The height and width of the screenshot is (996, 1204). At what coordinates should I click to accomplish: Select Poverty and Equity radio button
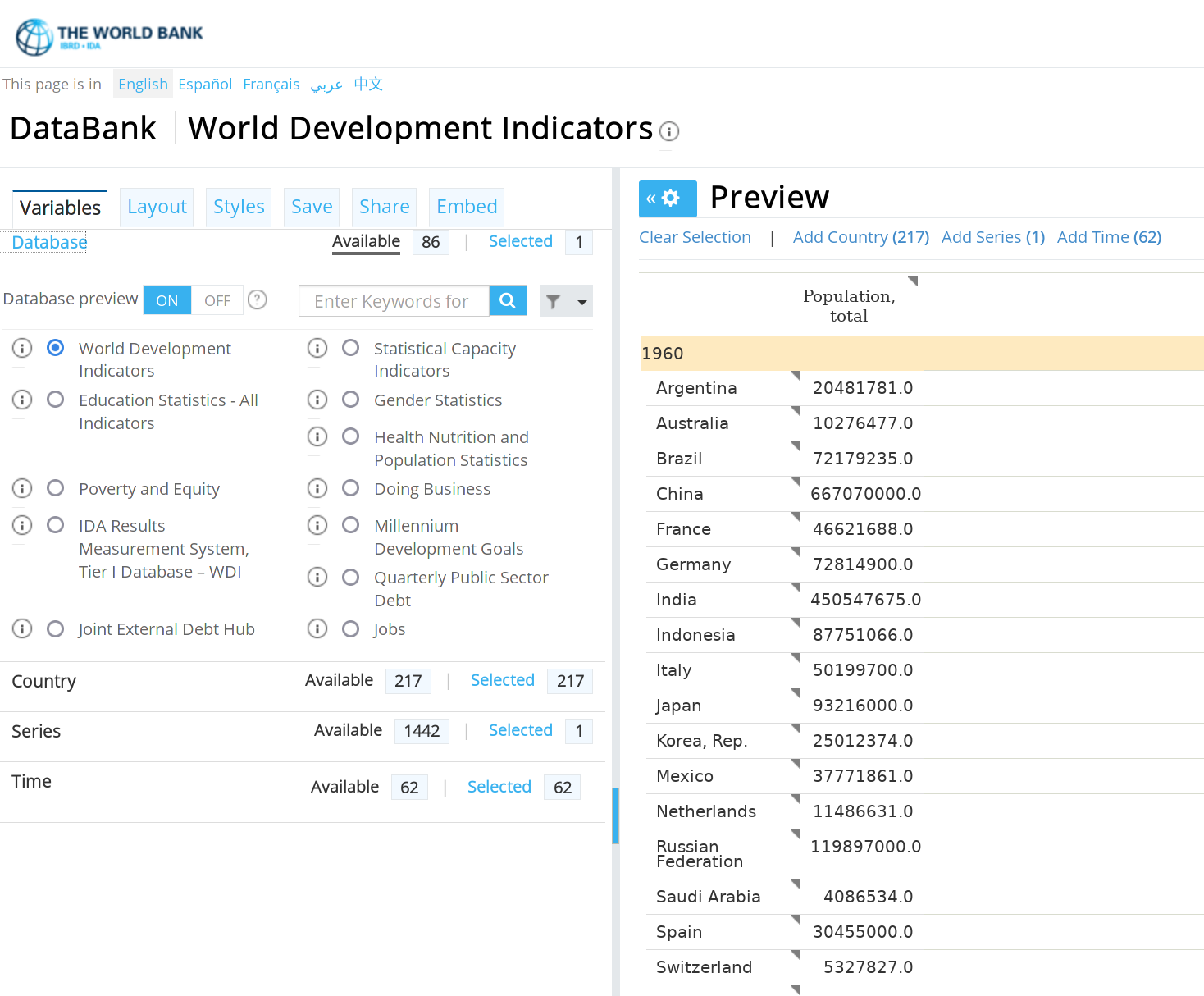pyautogui.click(x=56, y=488)
